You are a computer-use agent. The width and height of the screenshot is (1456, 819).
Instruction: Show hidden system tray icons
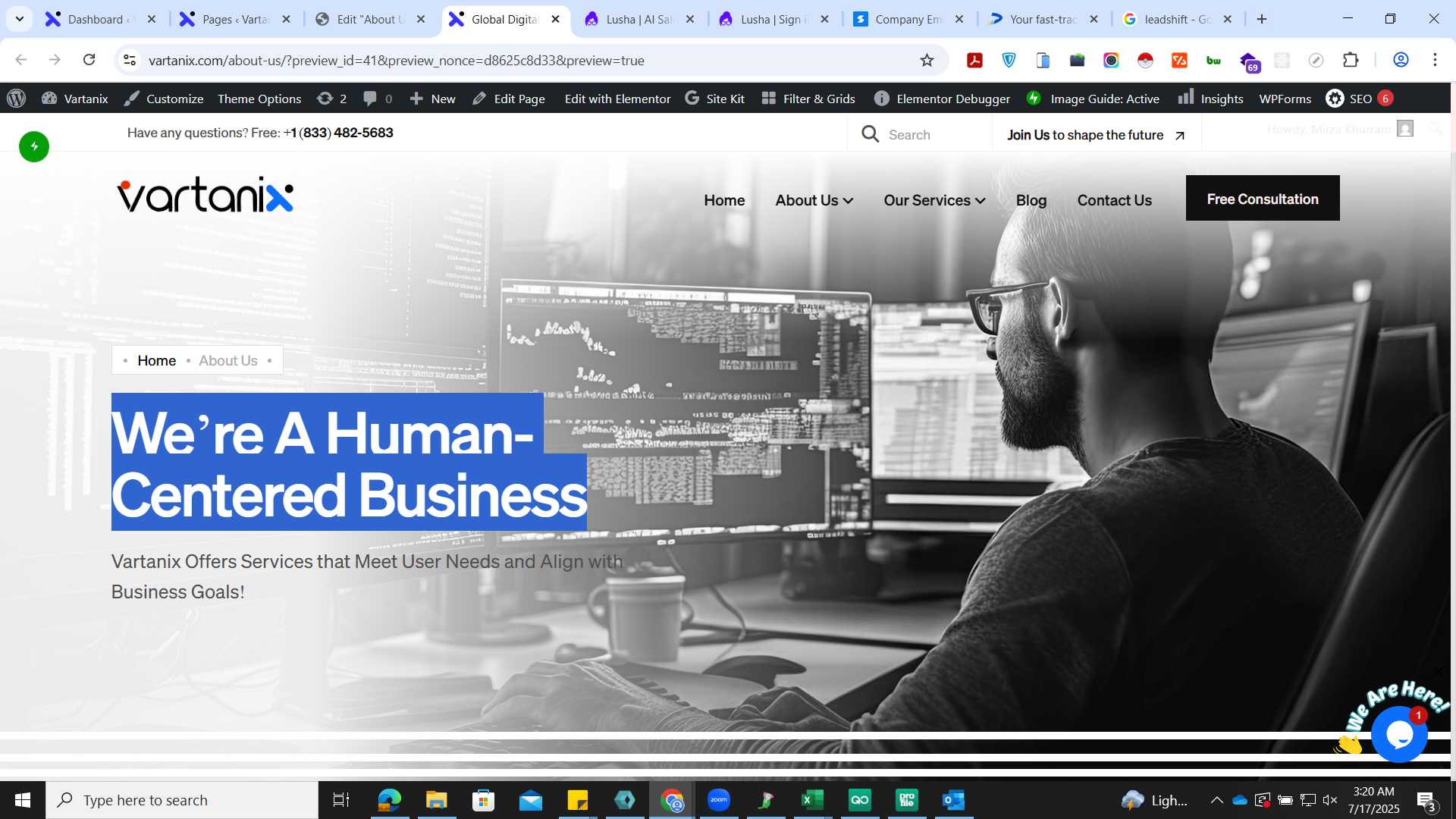[x=1216, y=800]
